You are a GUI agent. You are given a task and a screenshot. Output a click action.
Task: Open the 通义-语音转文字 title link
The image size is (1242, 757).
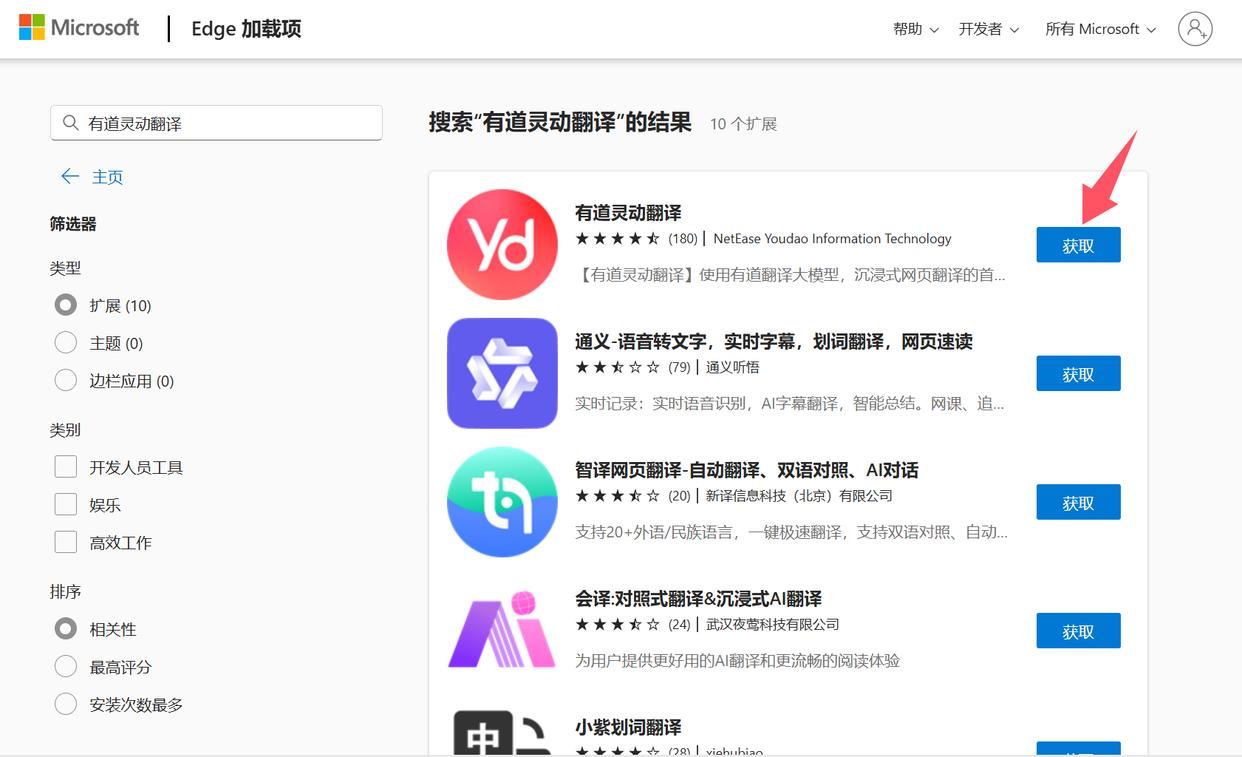coord(774,342)
